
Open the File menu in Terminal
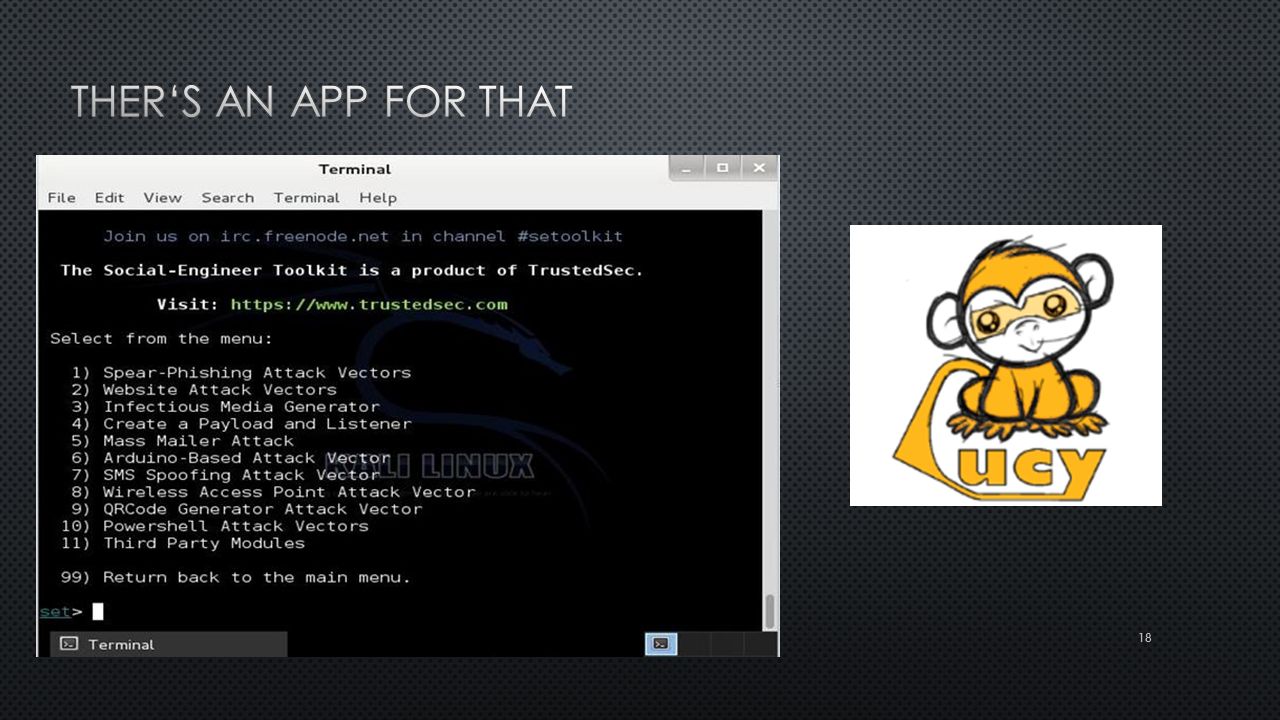point(62,198)
